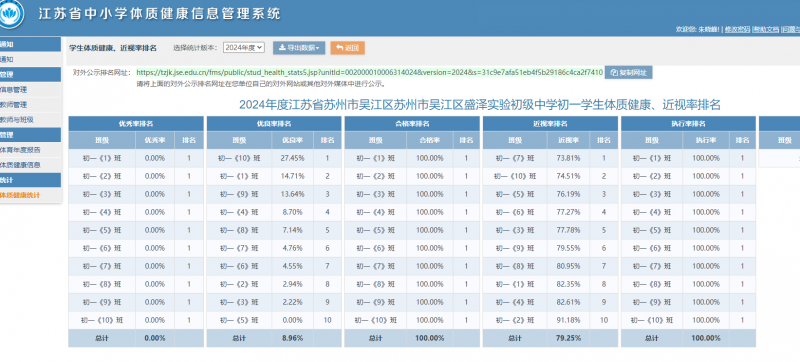The height and width of the screenshot is (362, 800).
Task: Click 初一《7》班 in the 近视率排名 table
Action: [x=515, y=159]
